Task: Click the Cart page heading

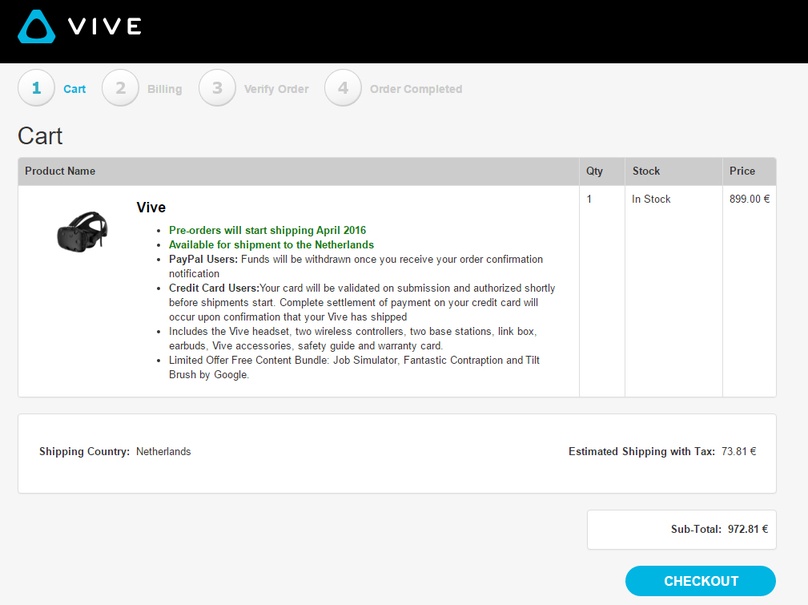Action: (40, 136)
